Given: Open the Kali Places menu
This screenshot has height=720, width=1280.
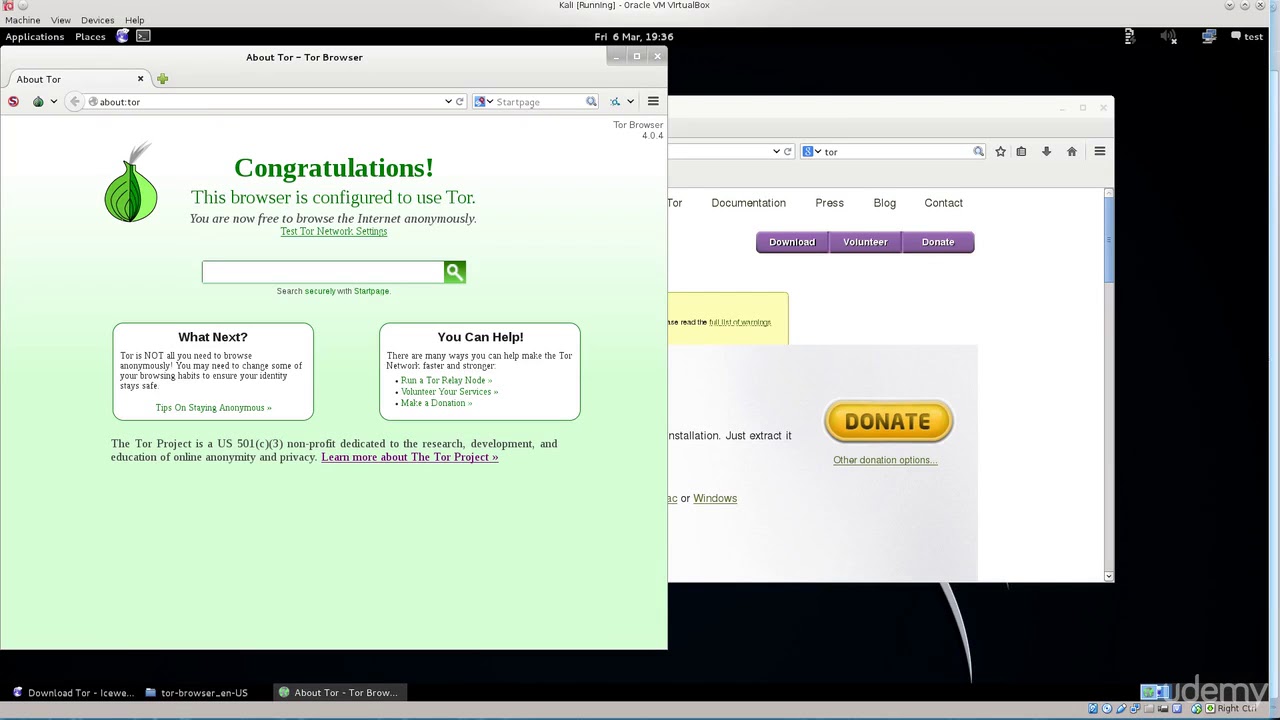Looking at the screenshot, I should tap(90, 36).
